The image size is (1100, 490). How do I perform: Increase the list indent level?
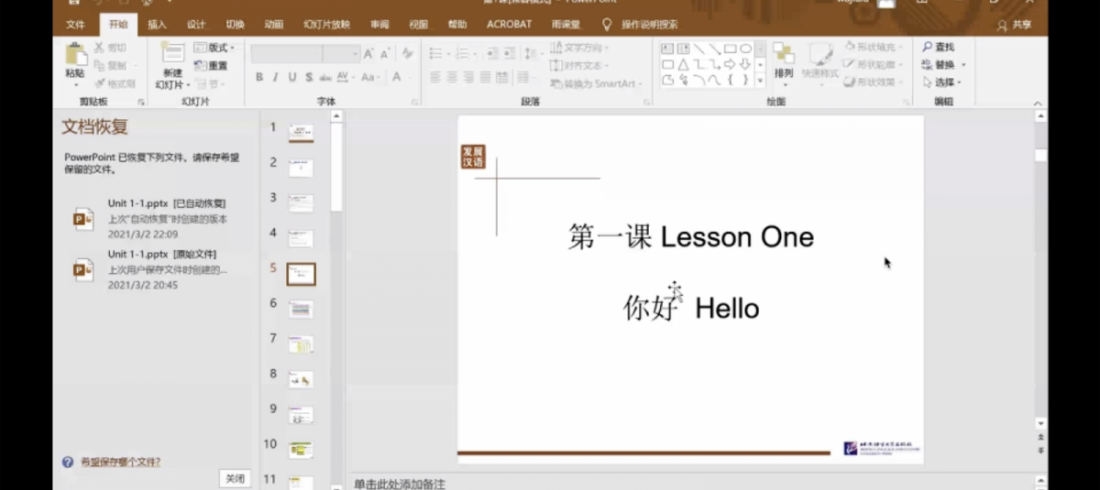[509, 54]
